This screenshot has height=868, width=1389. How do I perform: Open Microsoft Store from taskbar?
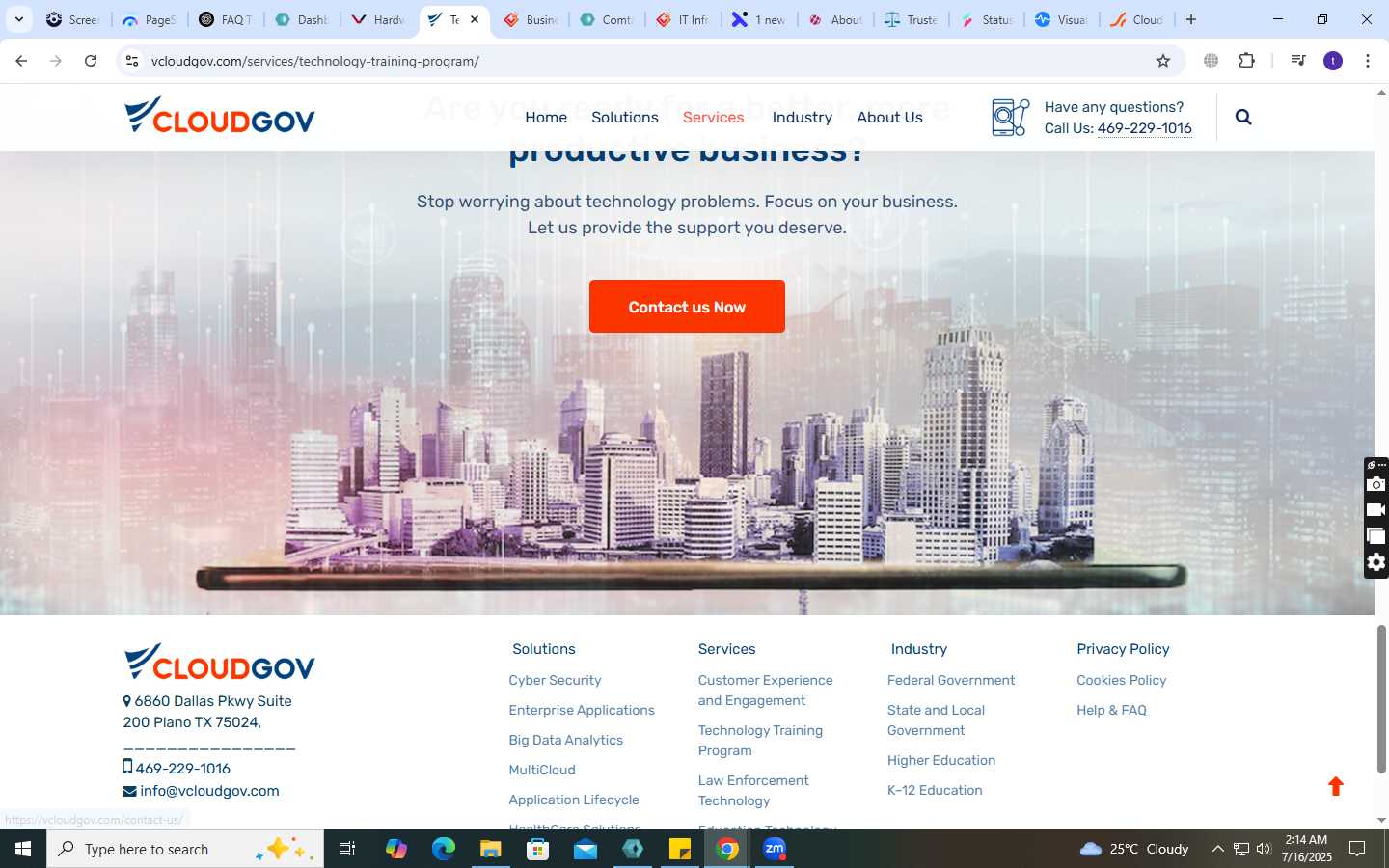point(537,849)
